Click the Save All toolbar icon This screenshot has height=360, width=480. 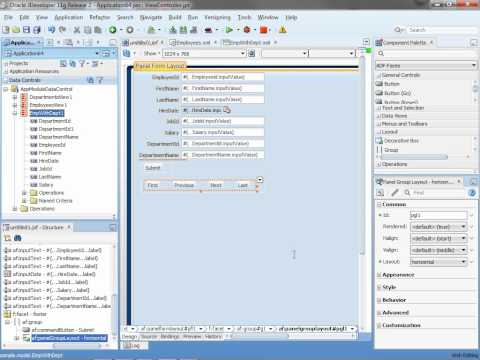pyautogui.click(x=37, y=30)
